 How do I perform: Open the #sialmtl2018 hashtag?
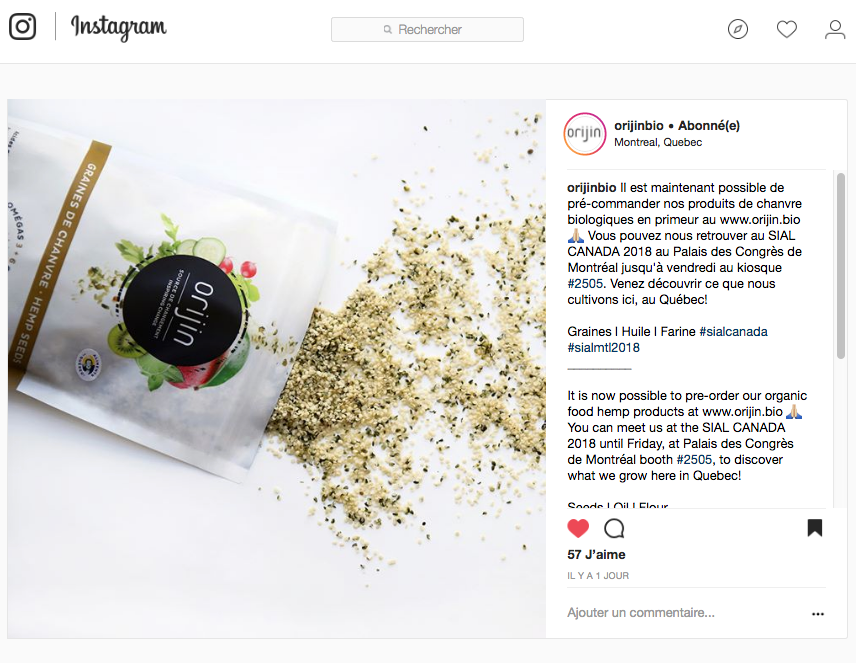603,347
